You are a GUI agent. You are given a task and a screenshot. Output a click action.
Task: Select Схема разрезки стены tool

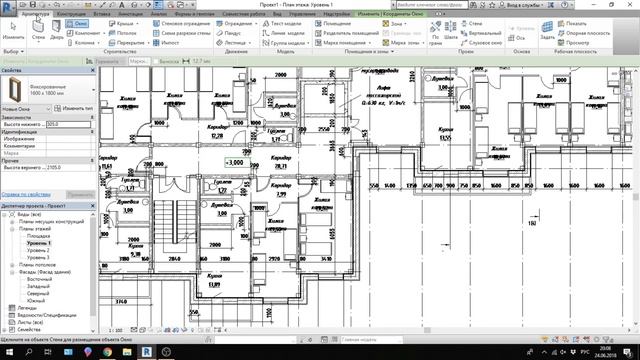(x=182, y=33)
